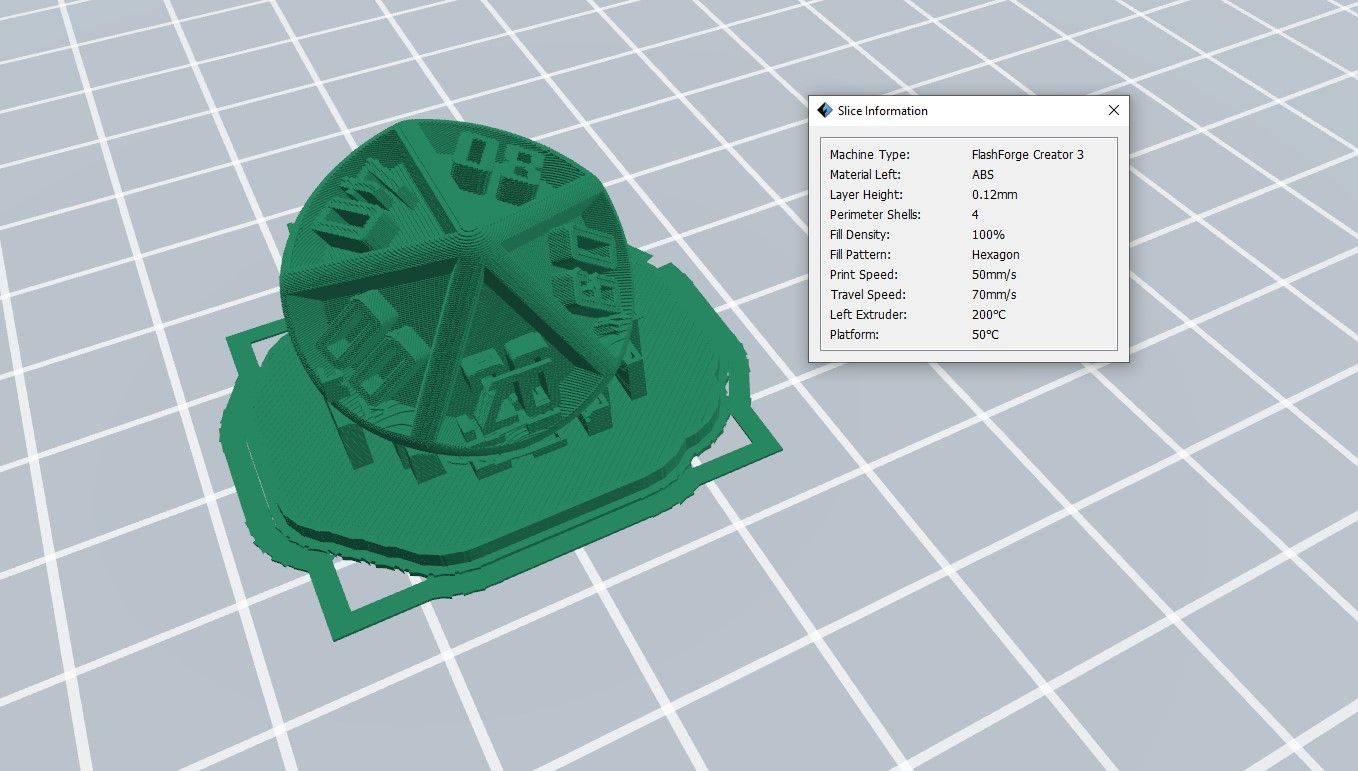Click the Slice Information title bar
Image resolution: width=1358 pixels, height=771 pixels.
pyautogui.click(x=960, y=111)
